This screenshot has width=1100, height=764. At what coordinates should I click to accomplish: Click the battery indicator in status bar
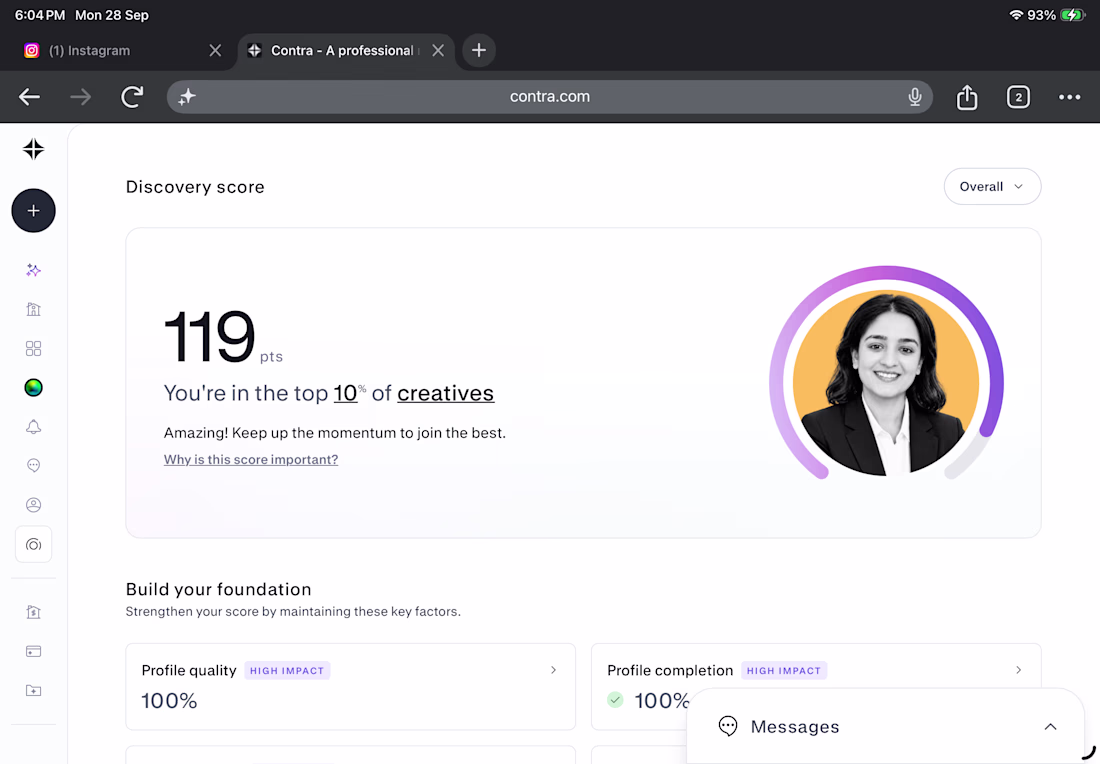click(x=1072, y=15)
